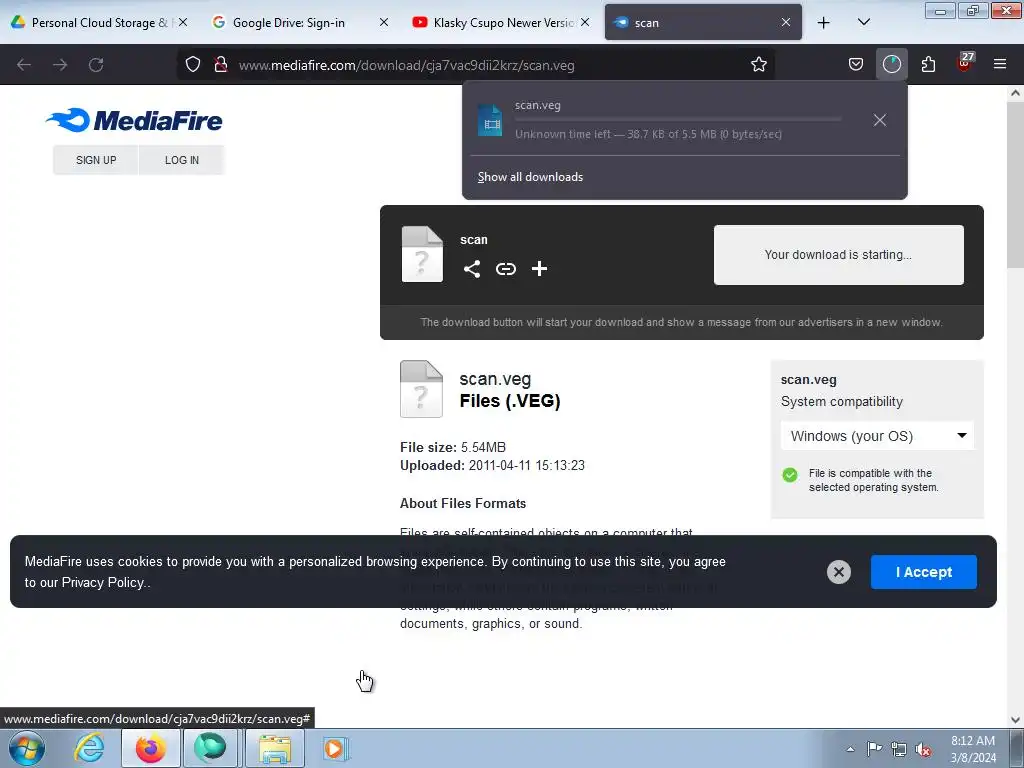The width and height of the screenshot is (1024, 768).
Task: Copy link using the chain link icon
Action: 505,269
